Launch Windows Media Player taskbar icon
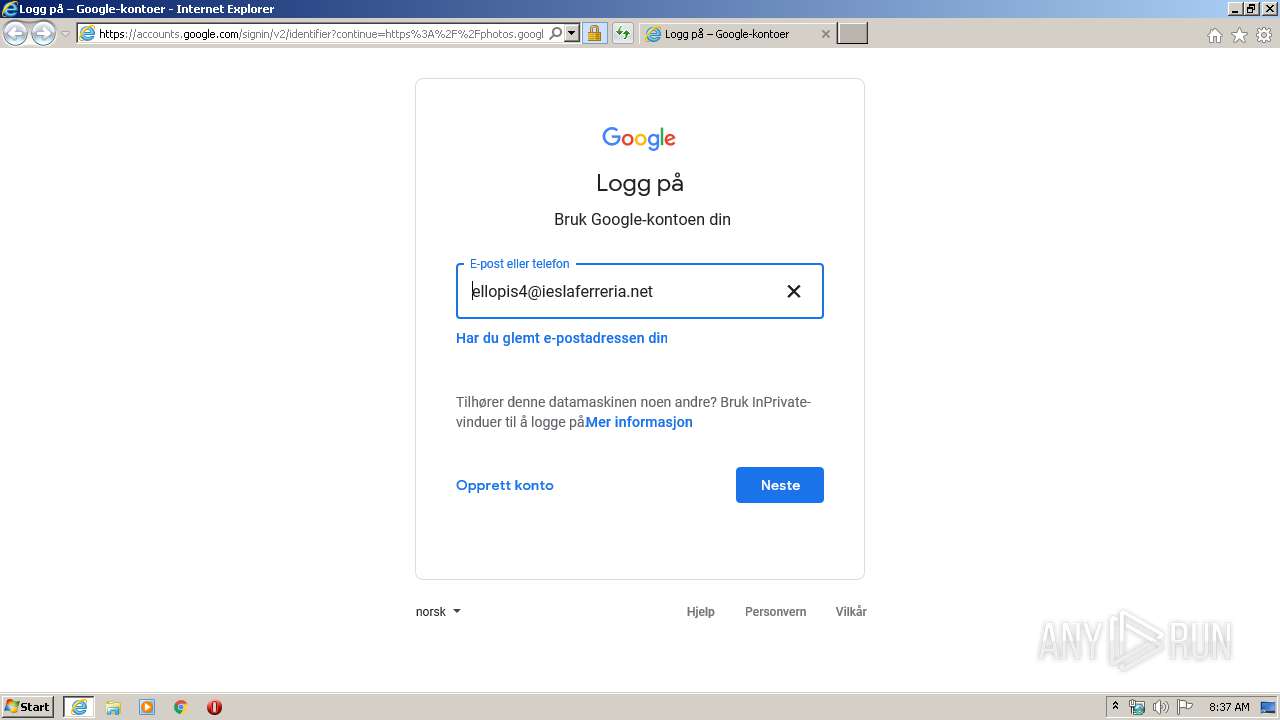Screen dimensions: 1280x720 (147, 707)
